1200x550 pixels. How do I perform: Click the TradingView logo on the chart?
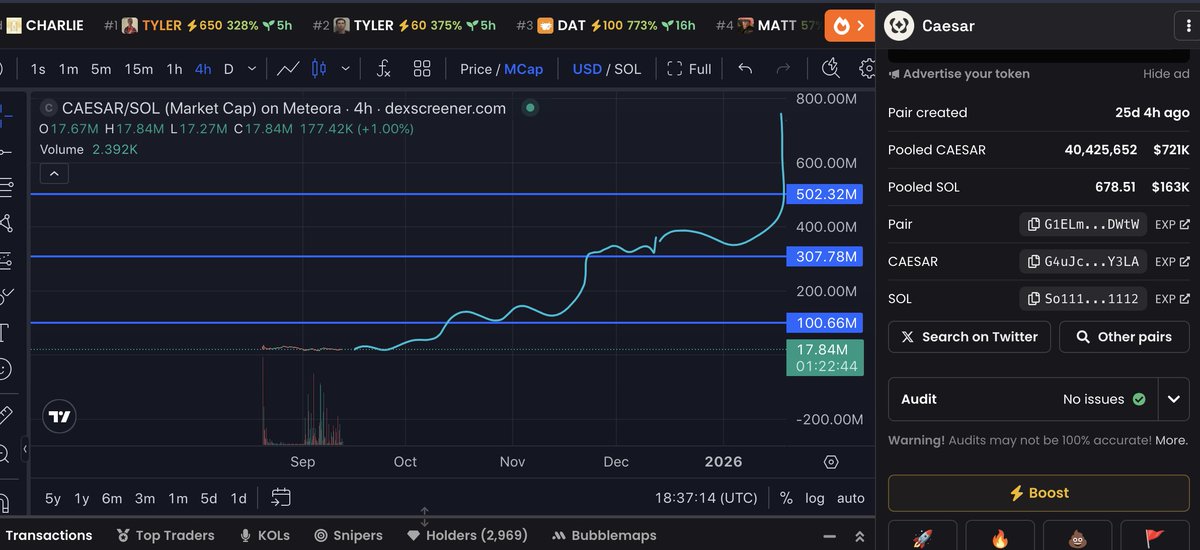coord(60,417)
